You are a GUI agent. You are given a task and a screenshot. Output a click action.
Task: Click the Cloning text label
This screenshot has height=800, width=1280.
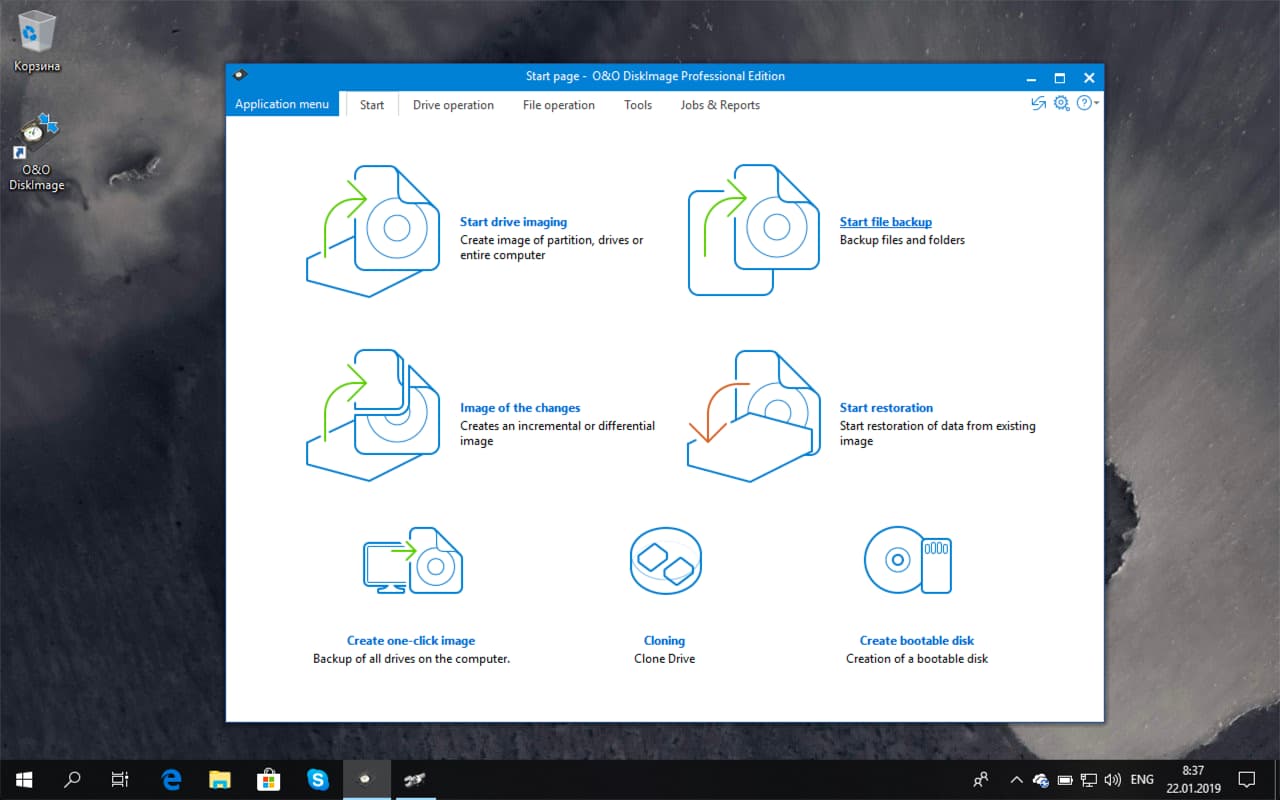tap(664, 640)
